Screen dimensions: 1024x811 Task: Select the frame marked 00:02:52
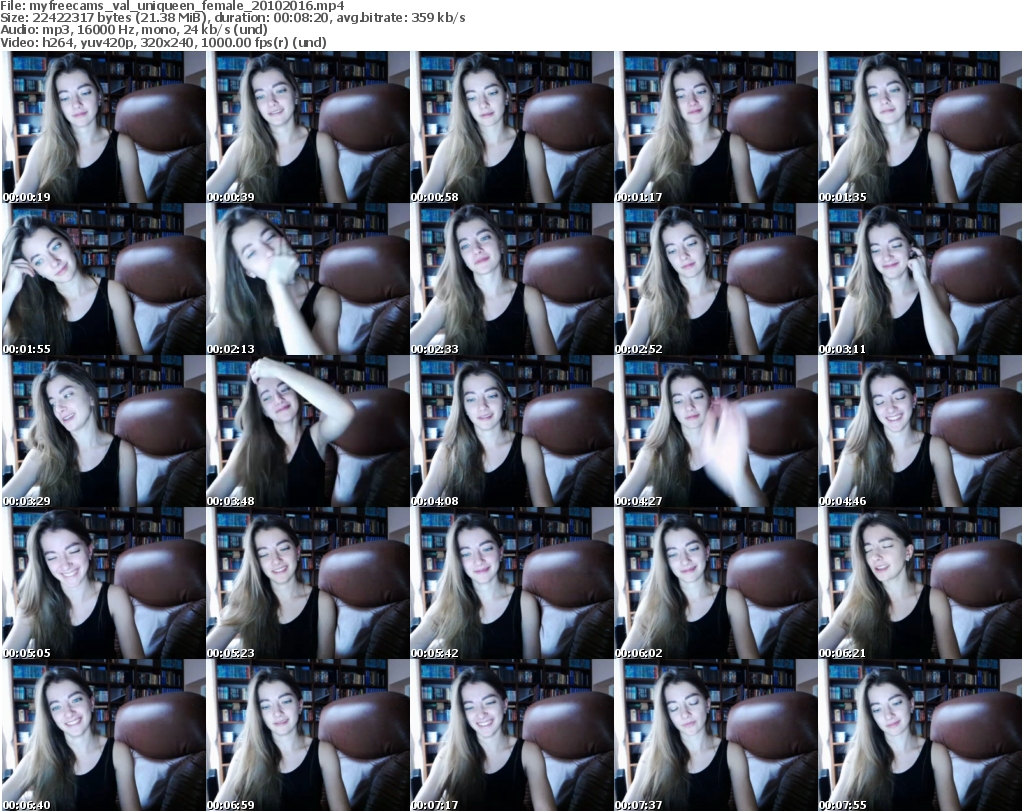[x=716, y=279]
